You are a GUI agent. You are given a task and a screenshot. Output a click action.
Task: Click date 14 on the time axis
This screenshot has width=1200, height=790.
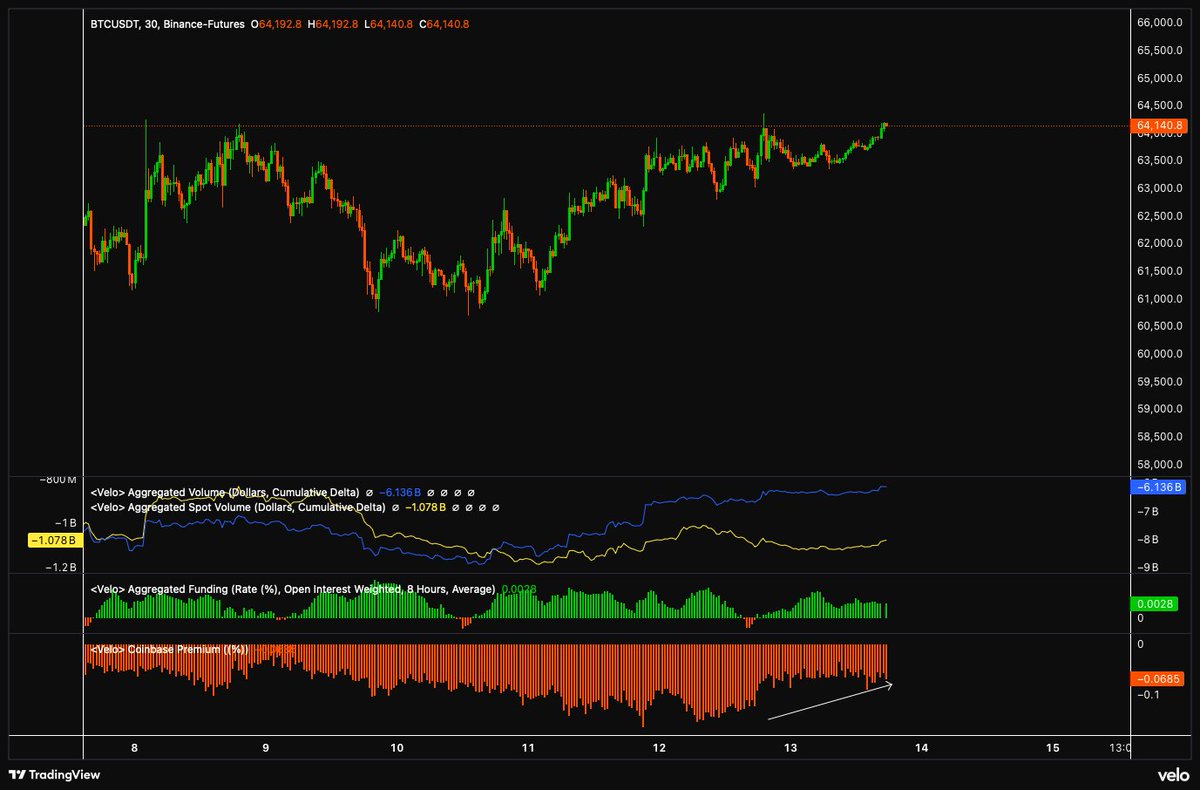coord(921,747)
